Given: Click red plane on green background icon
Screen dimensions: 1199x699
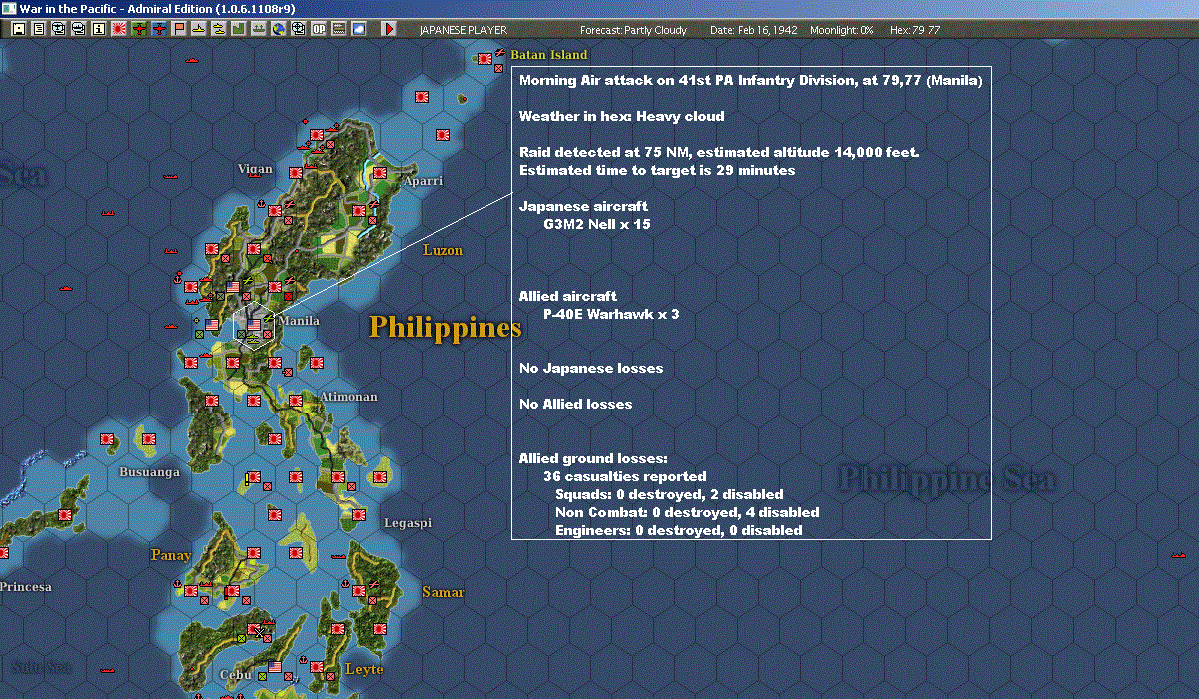Looking at the screenshot, I should click(x=139, y=29).
